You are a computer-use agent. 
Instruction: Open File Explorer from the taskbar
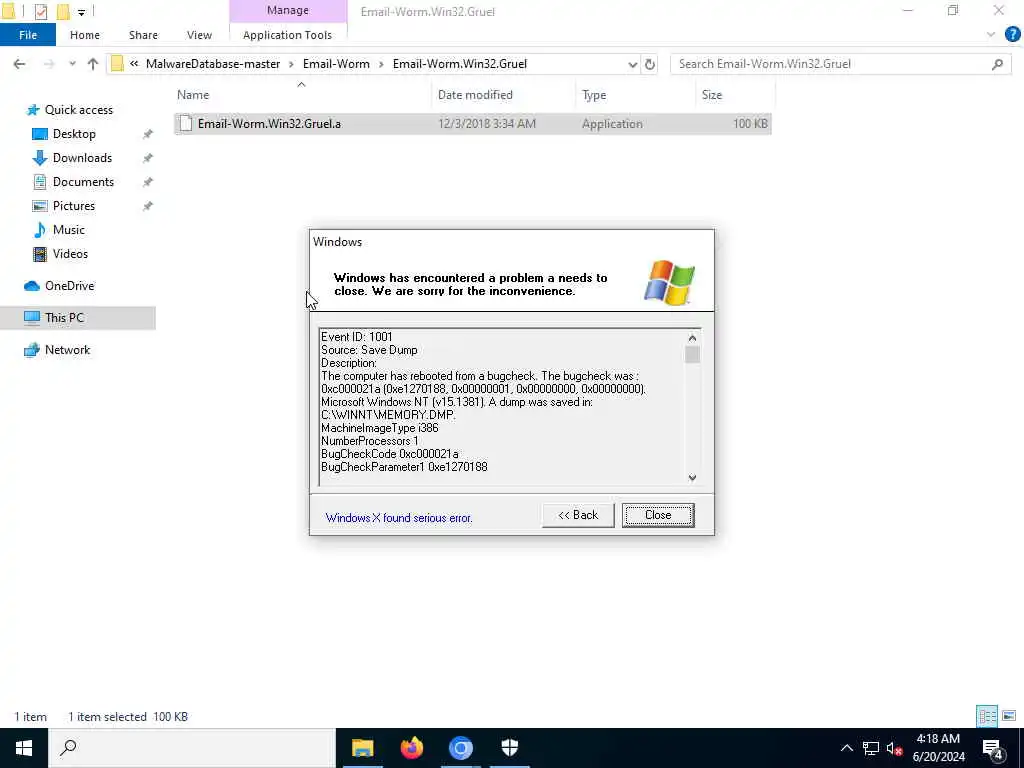[362, 748]
